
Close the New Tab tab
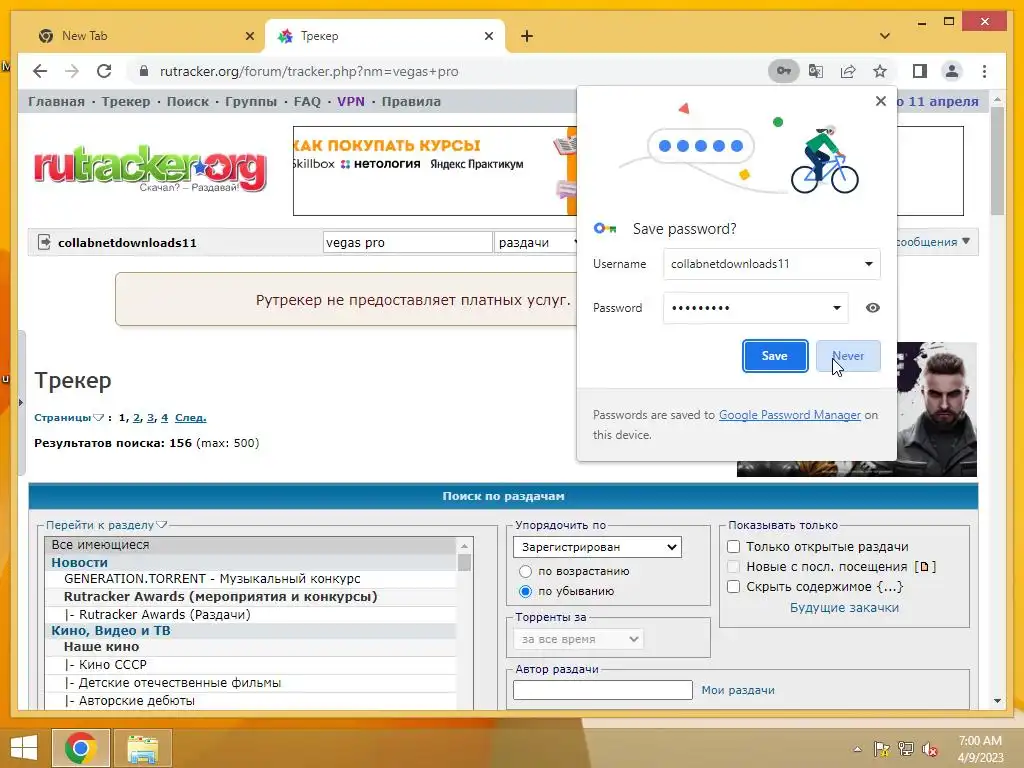249,37
